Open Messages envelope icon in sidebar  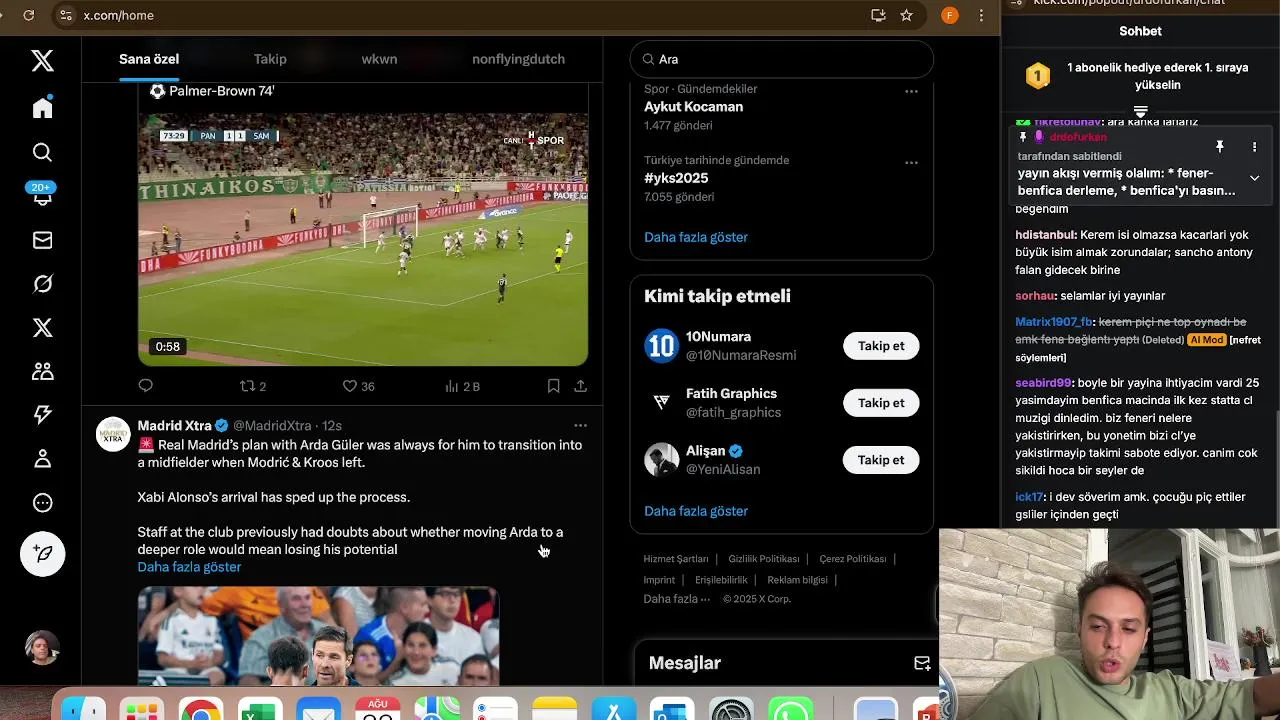pos(42,240)
